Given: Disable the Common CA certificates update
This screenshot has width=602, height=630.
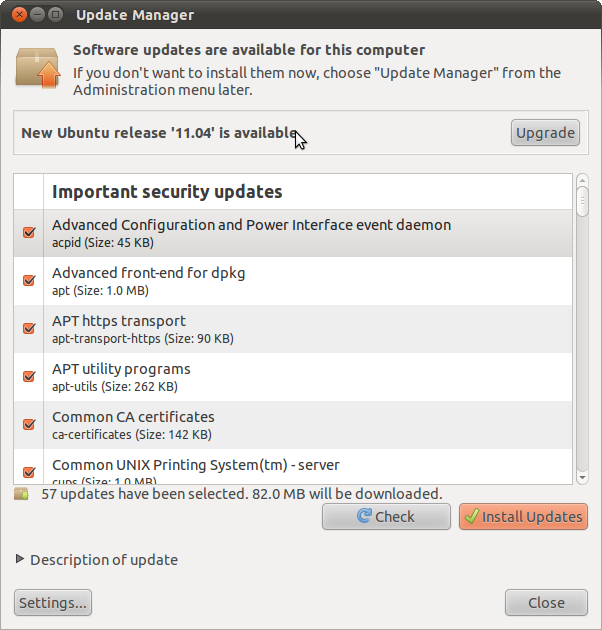Looking at the screenshot, I should point(29,424).
